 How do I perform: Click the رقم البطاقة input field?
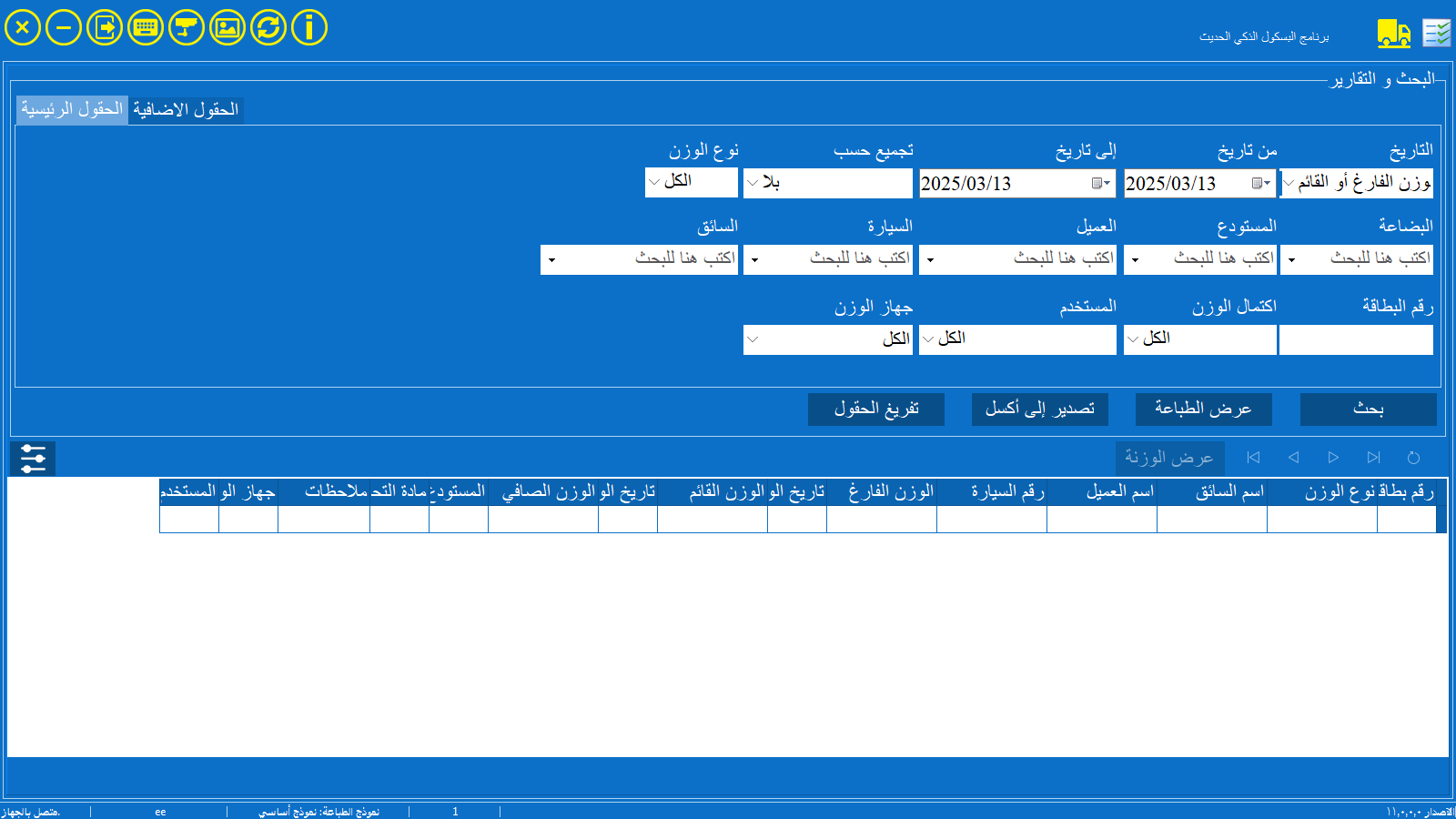tap(1356, 339)
